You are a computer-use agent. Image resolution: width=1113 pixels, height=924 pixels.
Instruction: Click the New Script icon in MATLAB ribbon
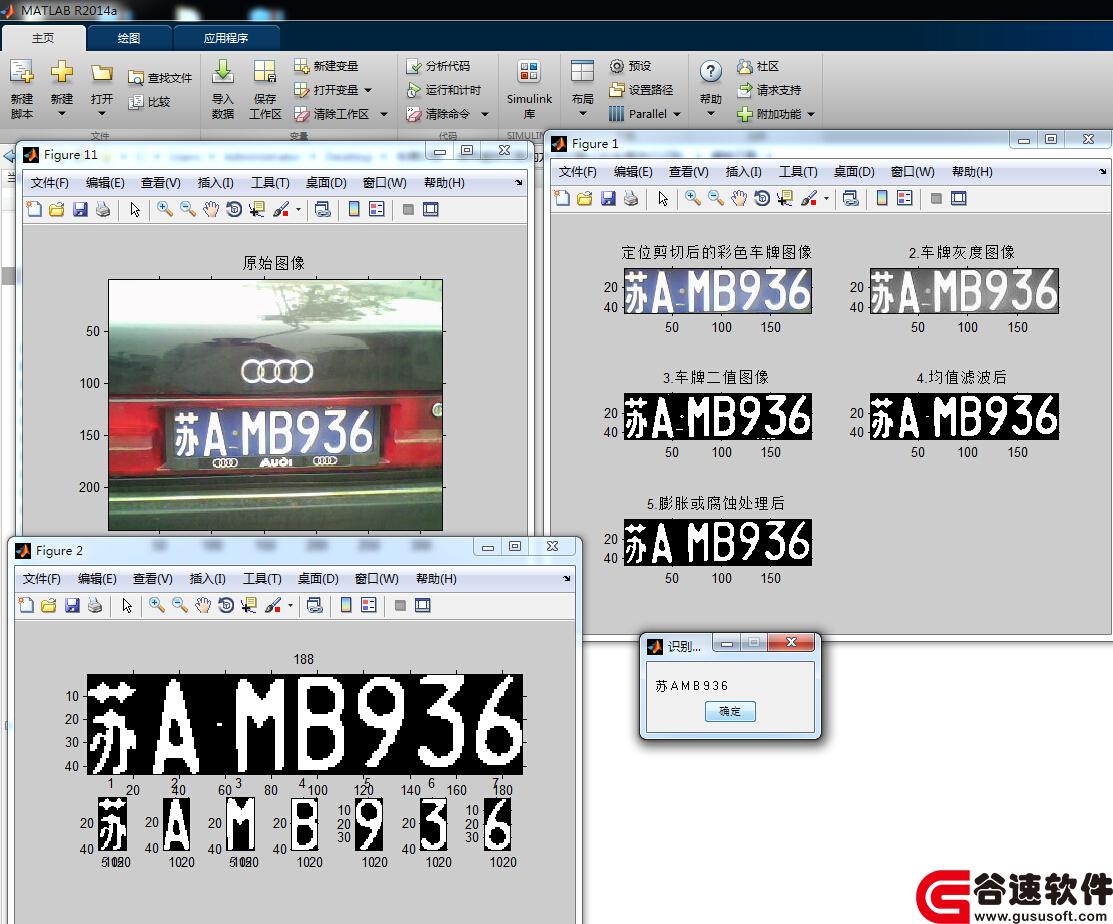(x=21, y=72)
